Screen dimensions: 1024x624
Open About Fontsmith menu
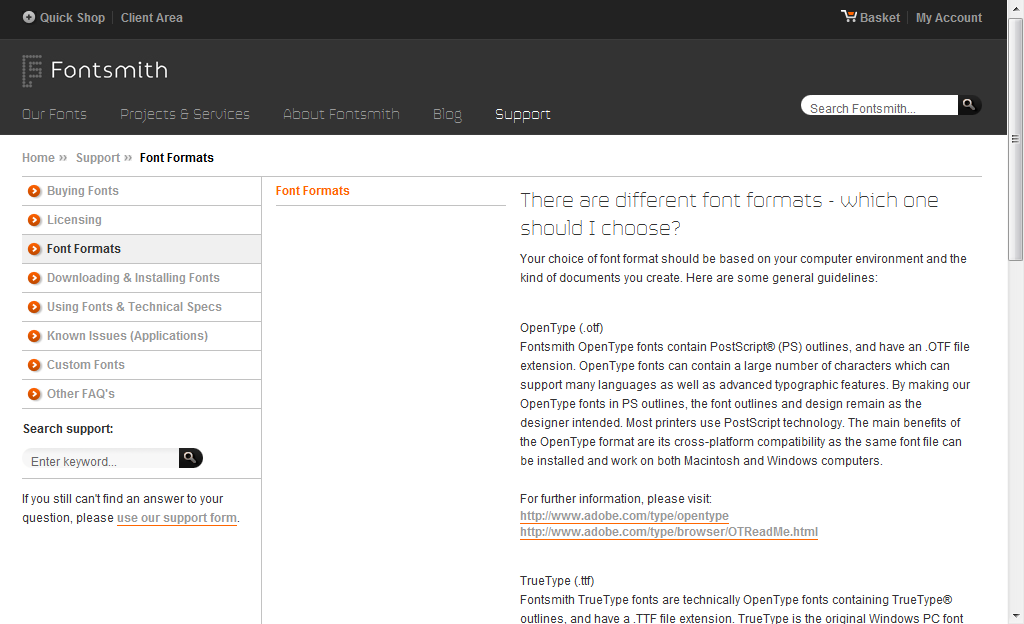[x=341, y=114]
